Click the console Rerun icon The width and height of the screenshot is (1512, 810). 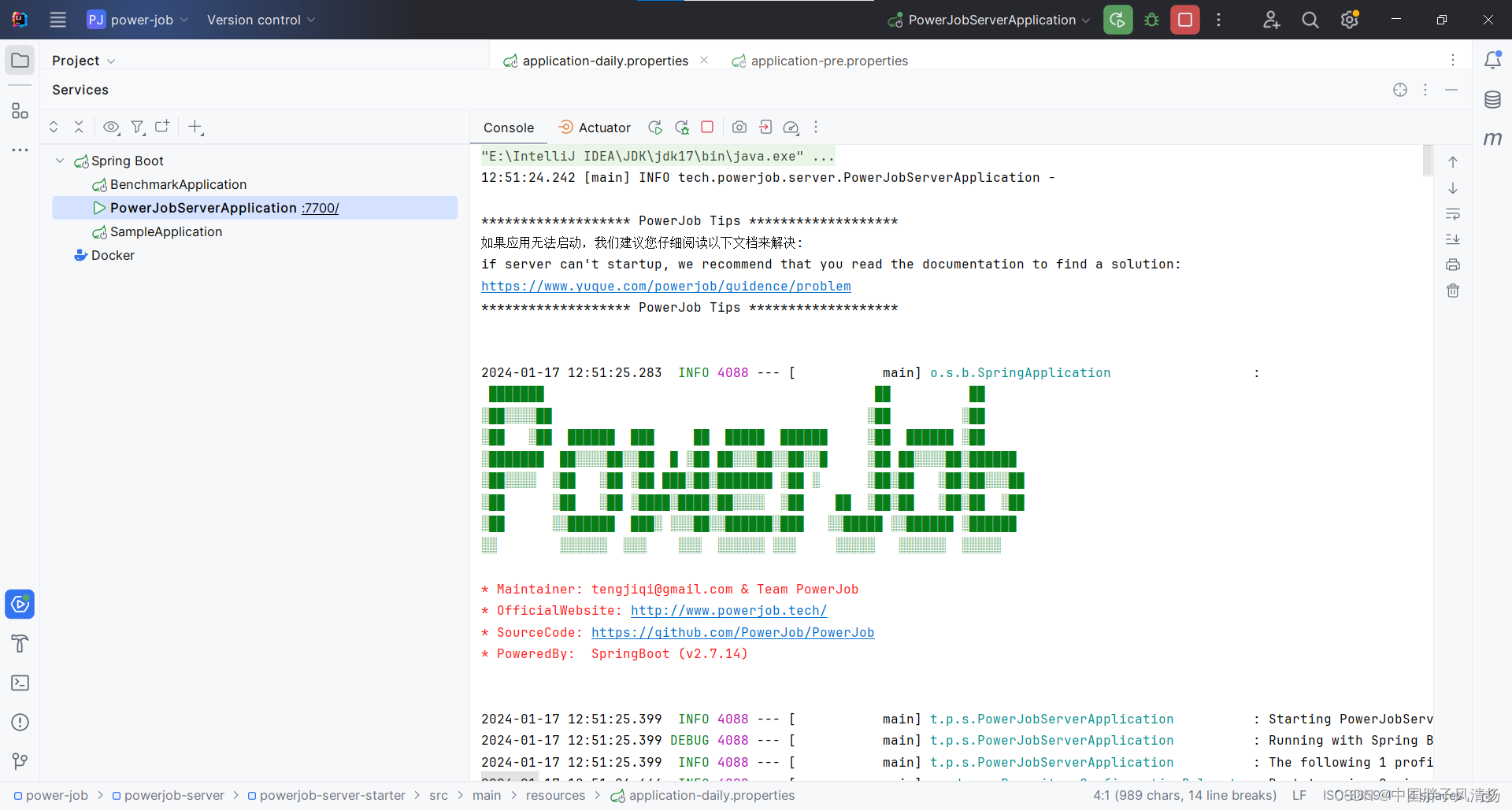655,128
